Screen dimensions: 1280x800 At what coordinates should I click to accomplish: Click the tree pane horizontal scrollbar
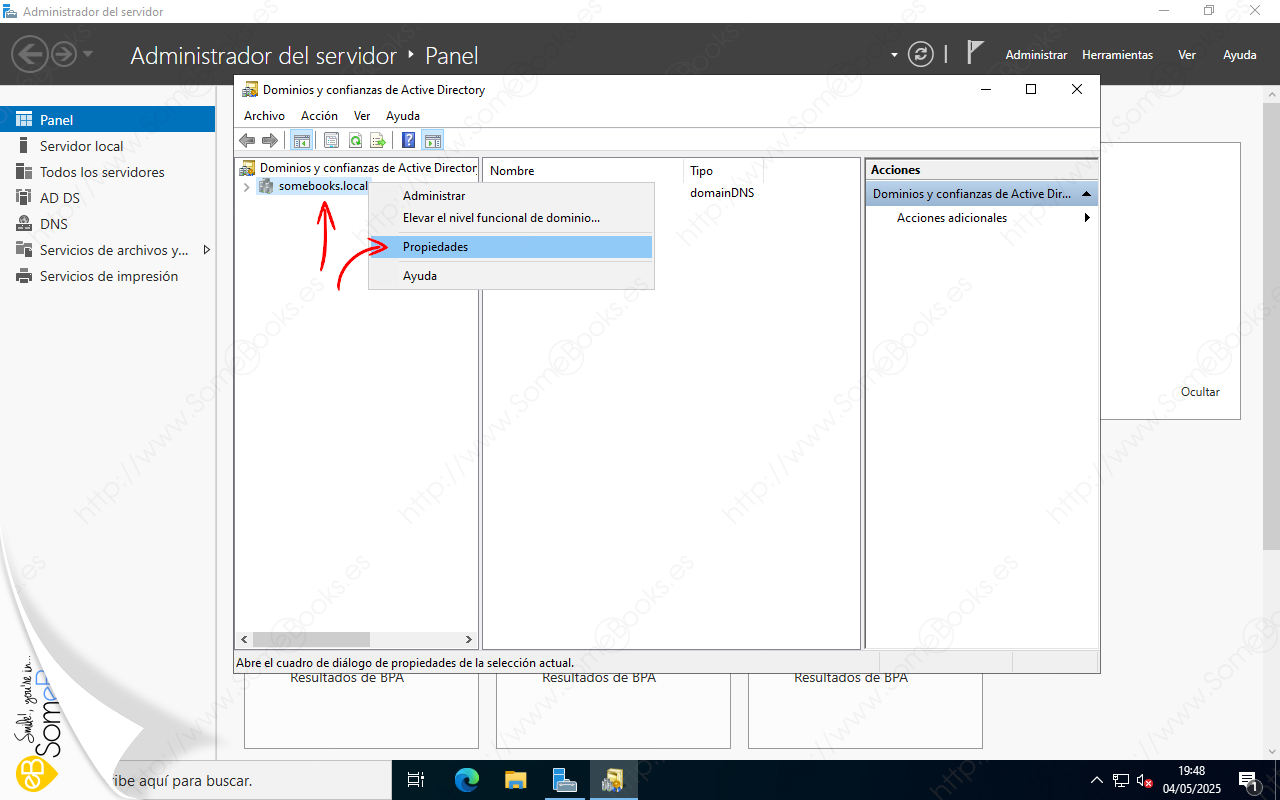[x=311, y=639]
